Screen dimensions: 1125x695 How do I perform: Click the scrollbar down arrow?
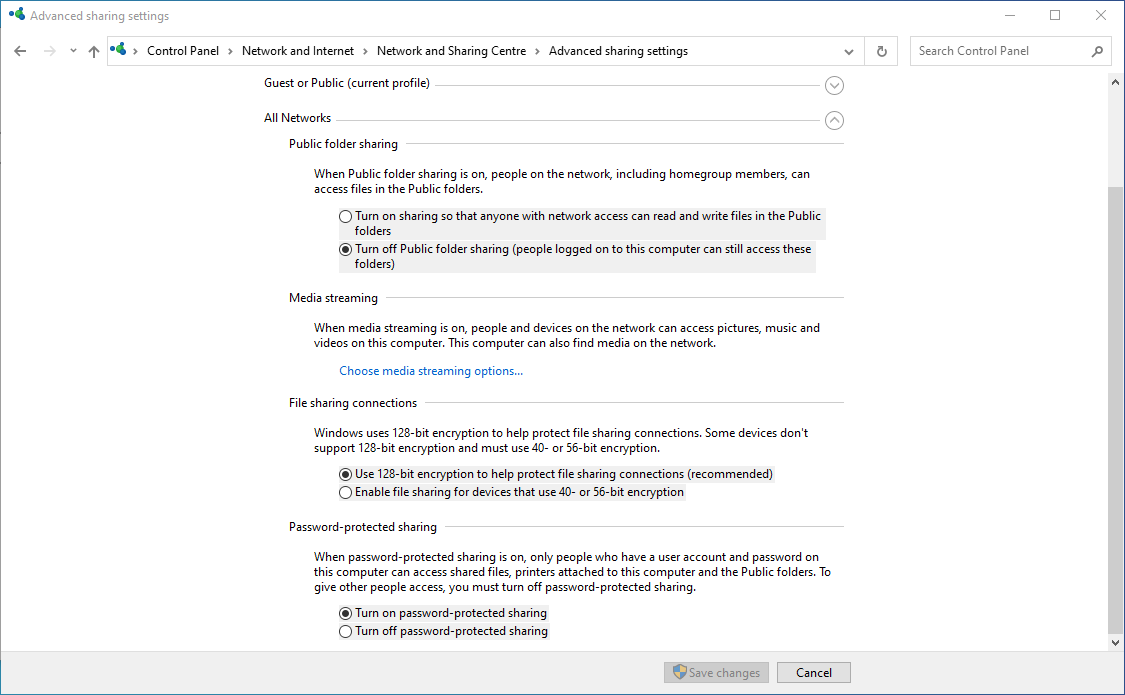(x=1115, y=643)
